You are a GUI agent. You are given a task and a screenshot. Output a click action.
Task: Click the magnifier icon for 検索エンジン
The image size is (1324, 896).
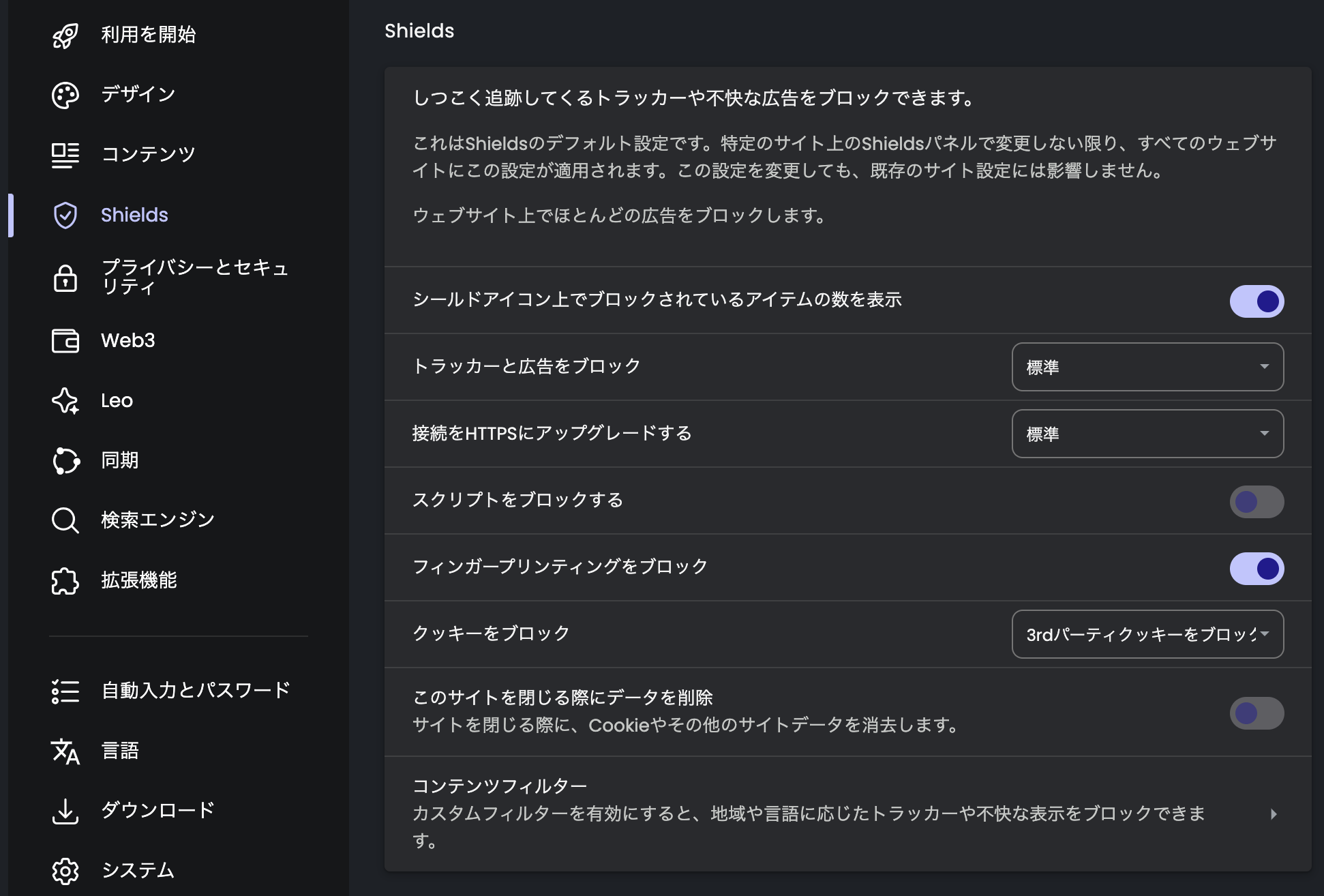65,521
